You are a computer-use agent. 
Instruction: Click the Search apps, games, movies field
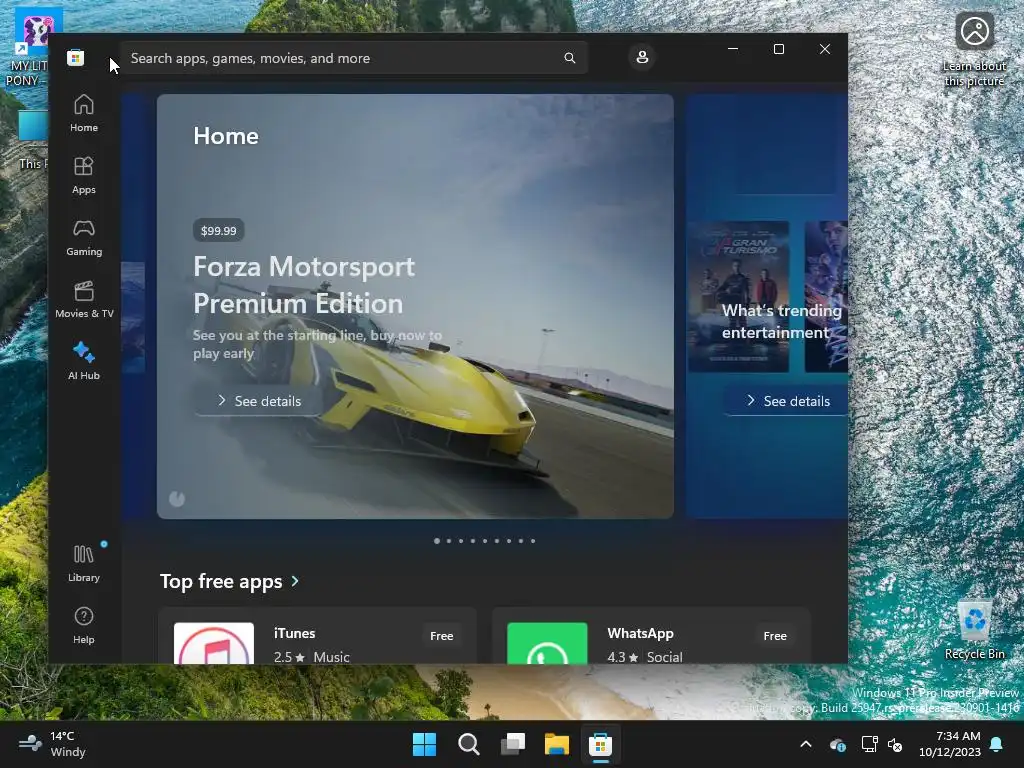click(353, 58)
